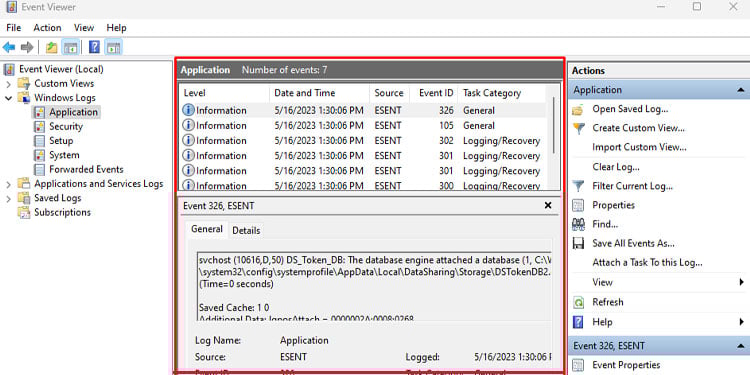Open the Setup log
The height and width of the screenshot is (375, 750).
point(61,141)
